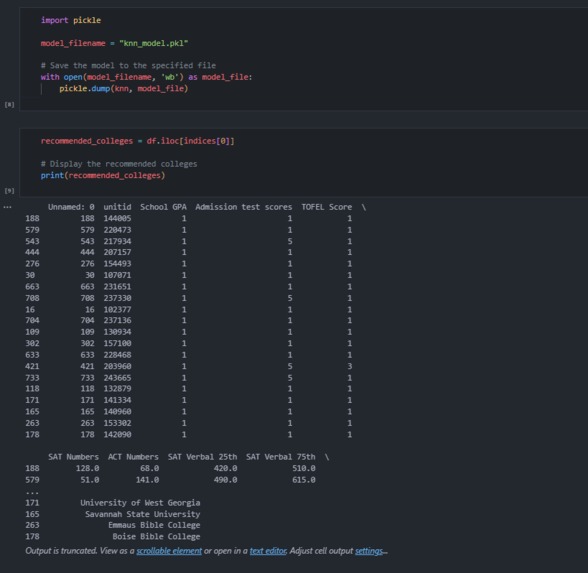Click the model_filename assignment line
The height and width of the screenshot is (573, 588).
point(114,43)
